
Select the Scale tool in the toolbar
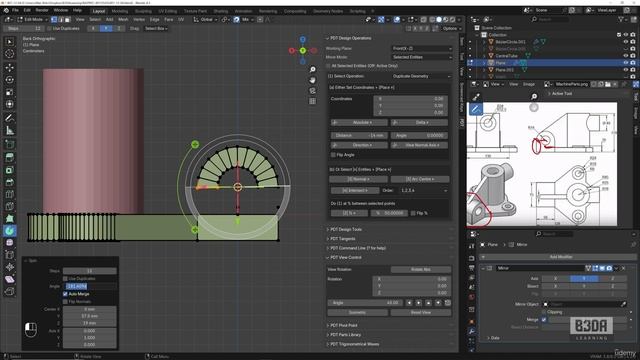(10, 92)
